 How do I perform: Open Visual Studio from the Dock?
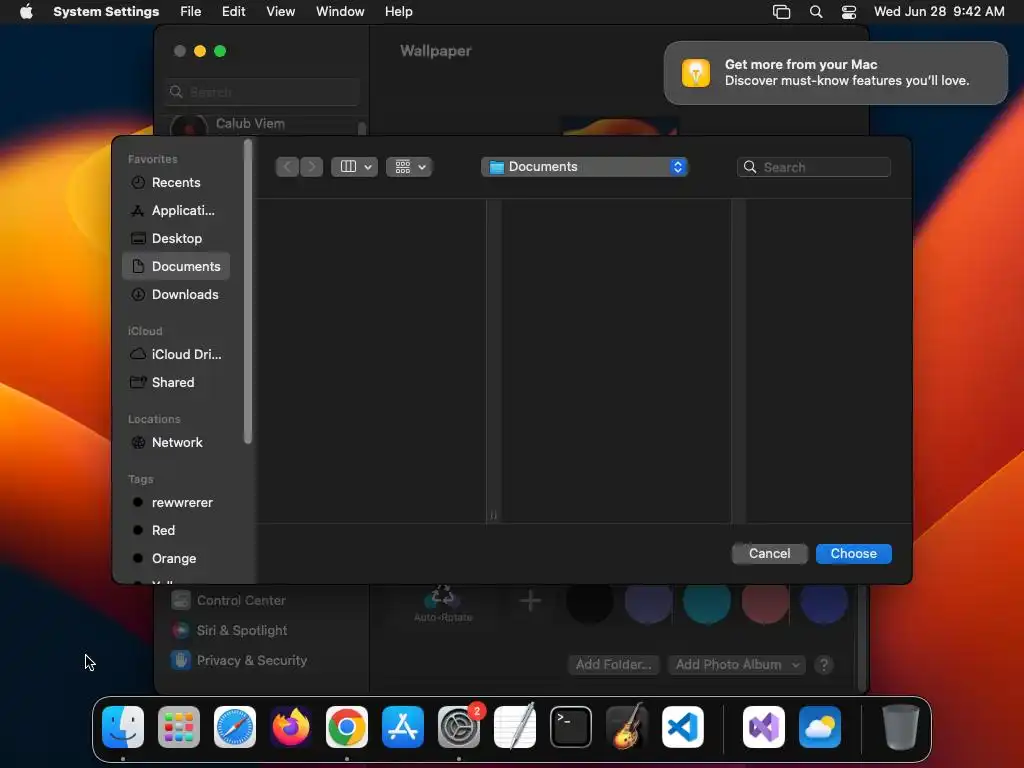pyautogui.click(x=764, y=727)
